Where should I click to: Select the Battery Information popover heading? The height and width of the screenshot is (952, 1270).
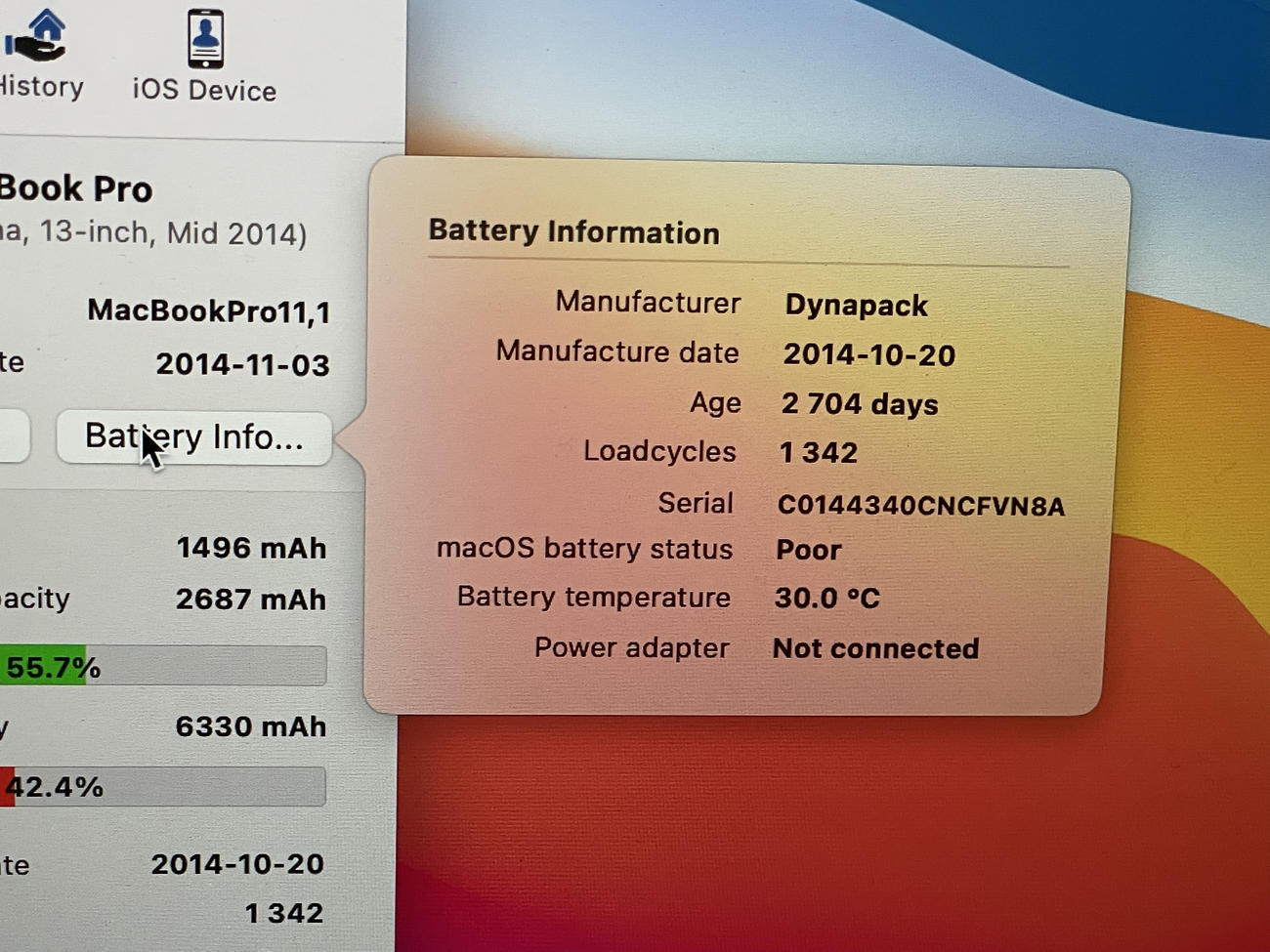pos(573,231)
